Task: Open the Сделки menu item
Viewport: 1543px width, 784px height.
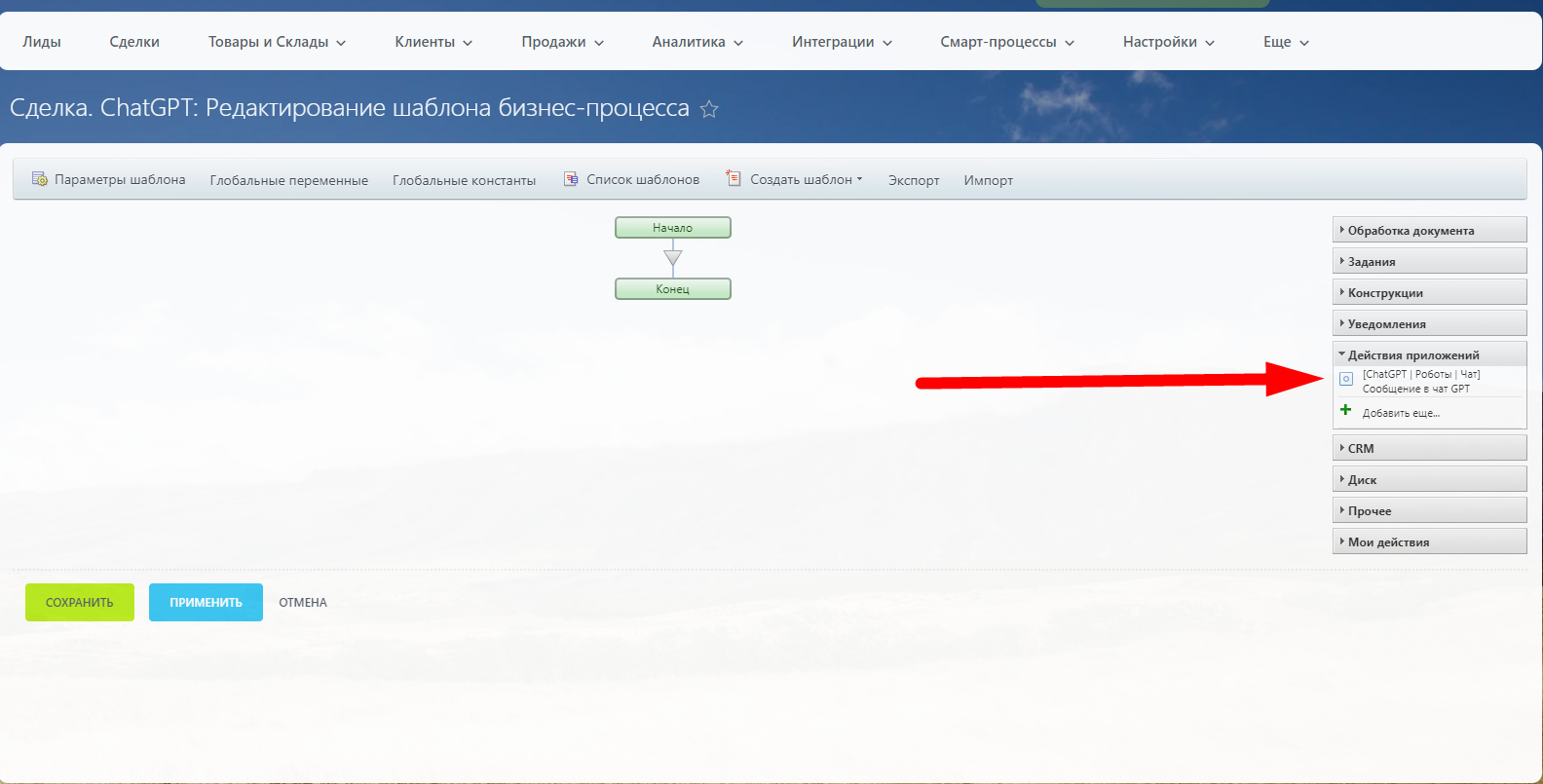Action: 134,42
